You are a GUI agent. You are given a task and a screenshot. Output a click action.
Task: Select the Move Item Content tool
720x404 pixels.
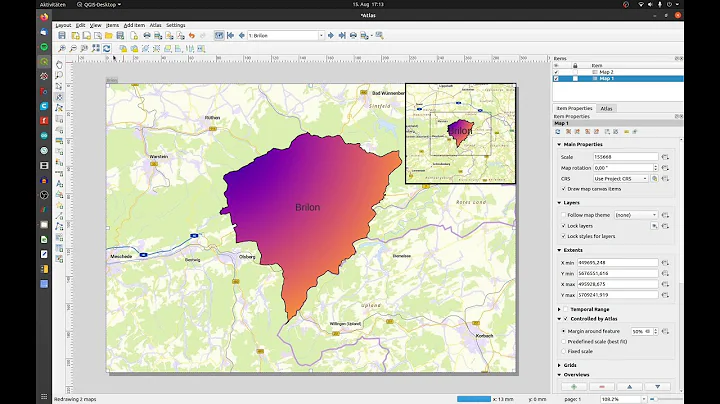pyautogui.click(x=59, y=97)
